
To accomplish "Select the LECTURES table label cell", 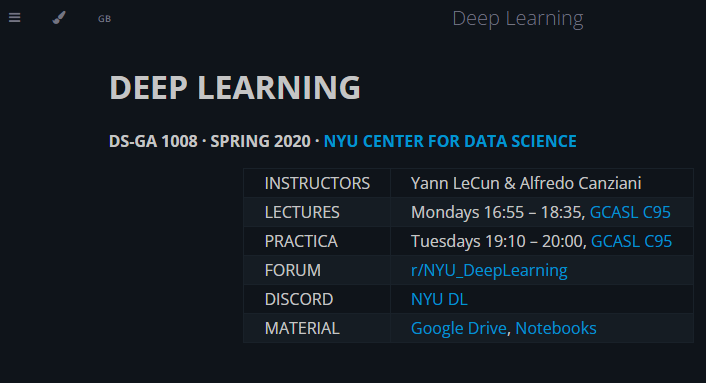I will (317, 212).
